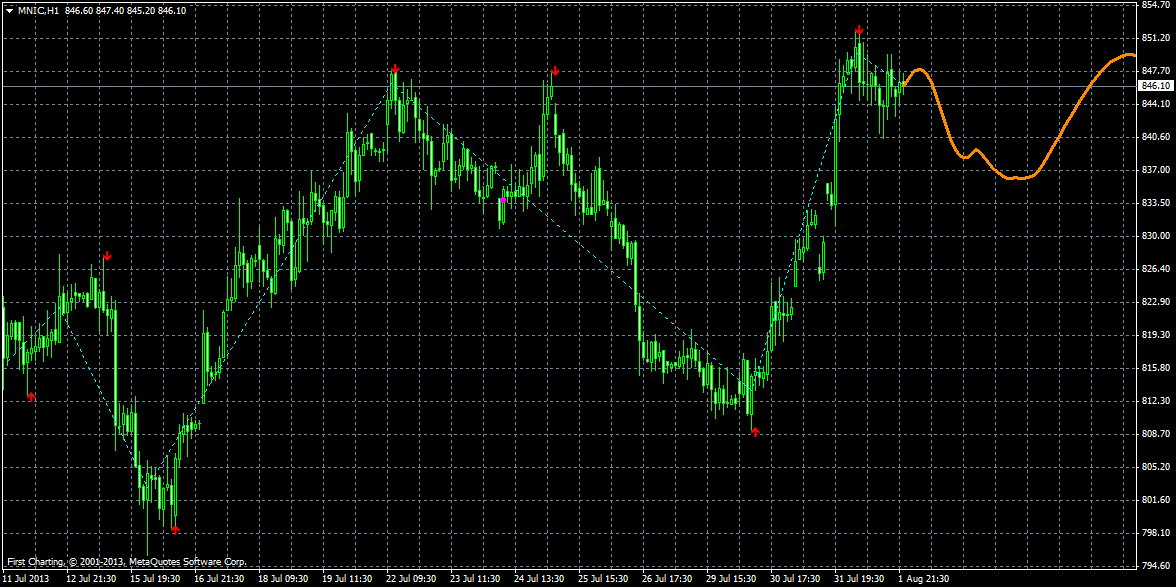Click the high price 847.40 in header
The height and width of the screenshot is (587, 1176).
pyautogui.click(x=110, y=11)
